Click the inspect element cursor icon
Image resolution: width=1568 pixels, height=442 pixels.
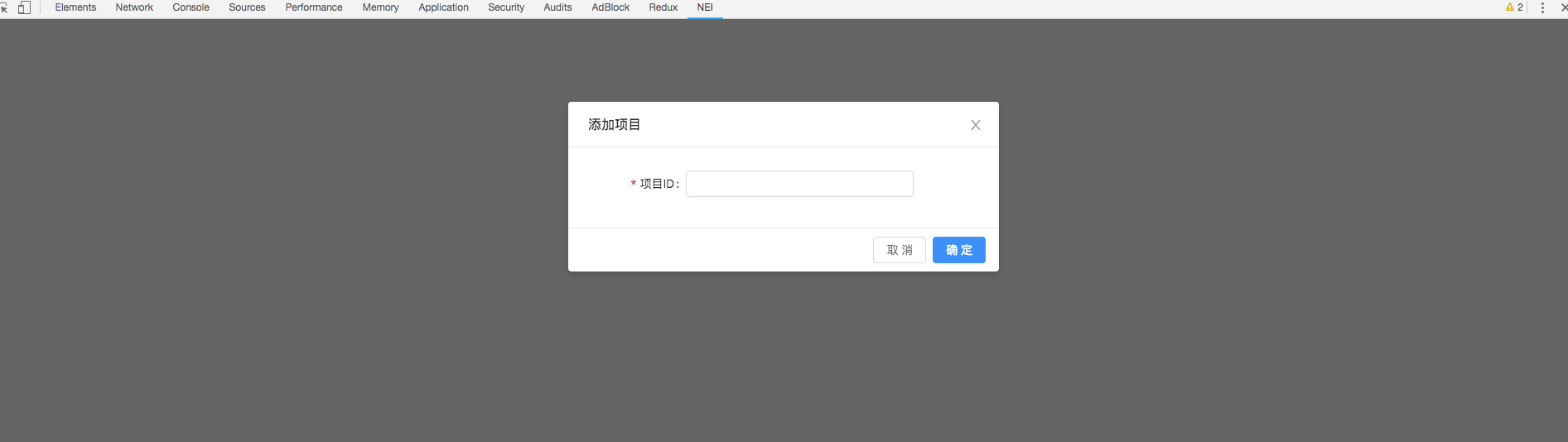(4, 7)
